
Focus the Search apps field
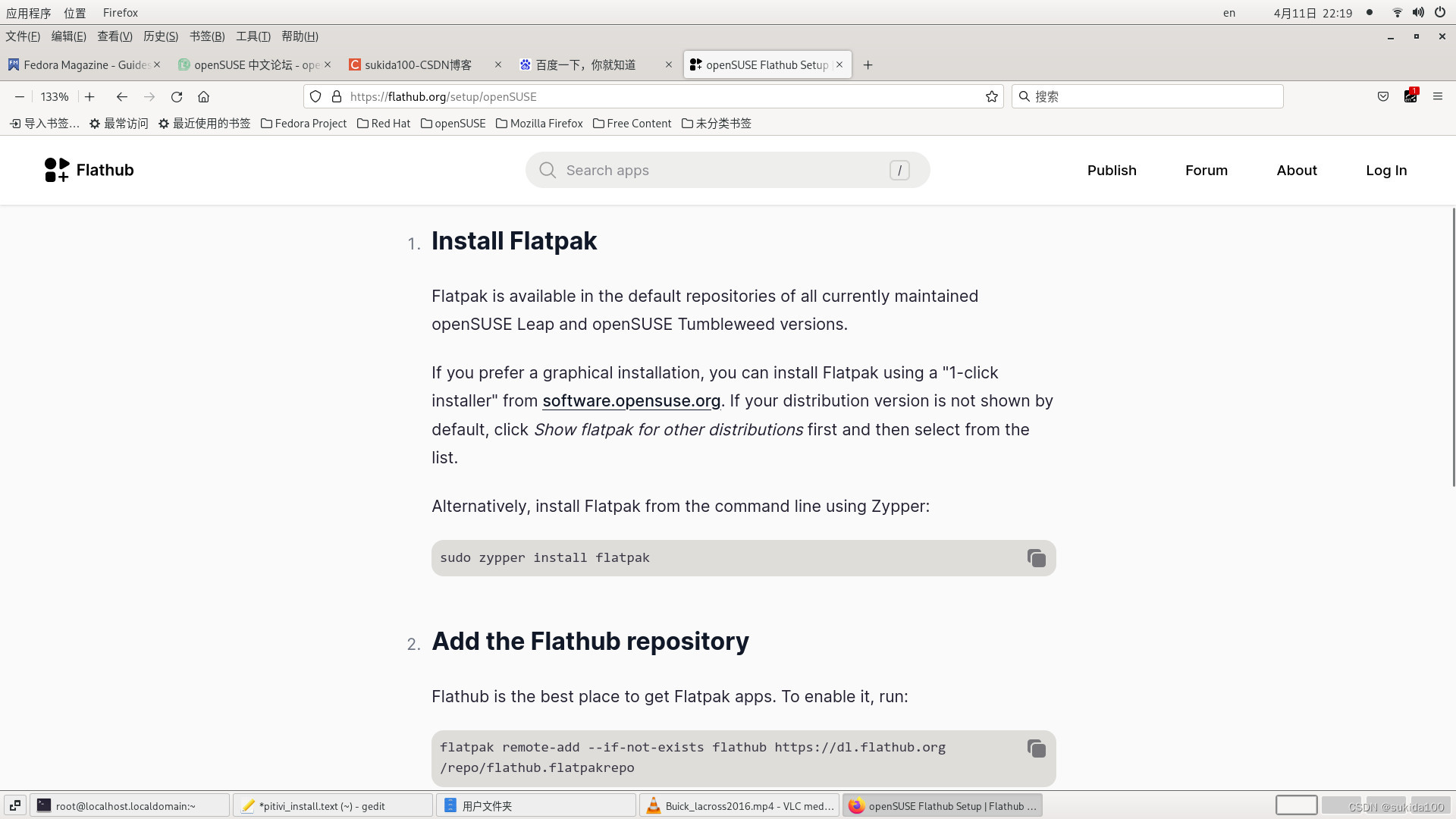point(727,171)
